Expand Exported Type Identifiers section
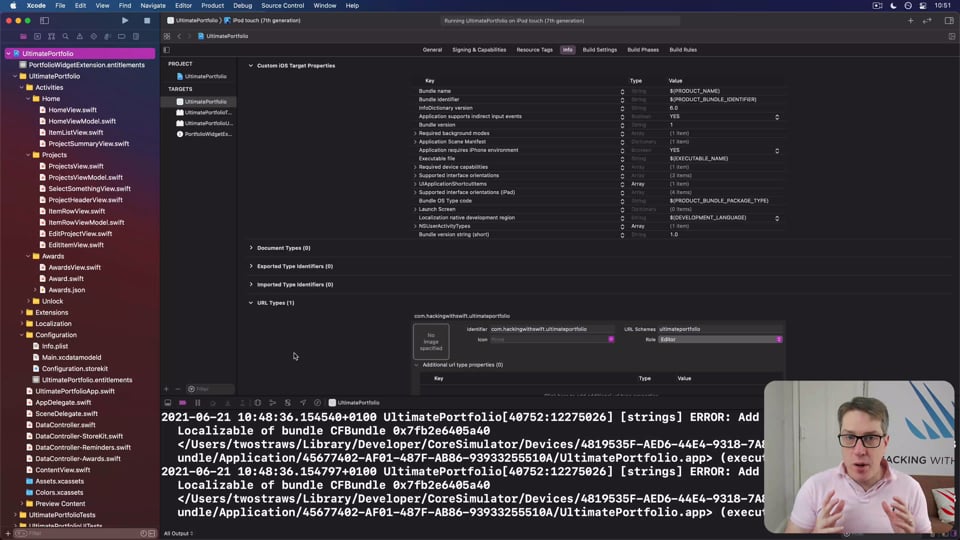960x540 pixels. [x=251, y=266]
